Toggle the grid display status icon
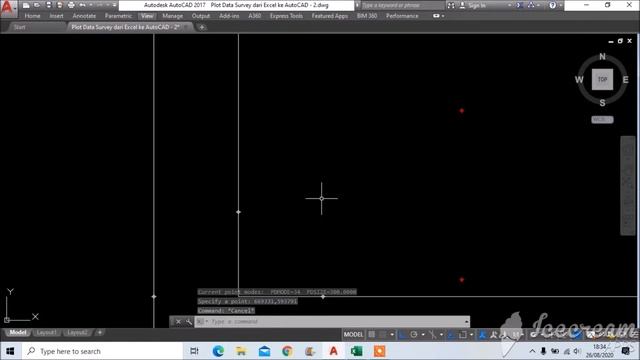 point(372,335)
